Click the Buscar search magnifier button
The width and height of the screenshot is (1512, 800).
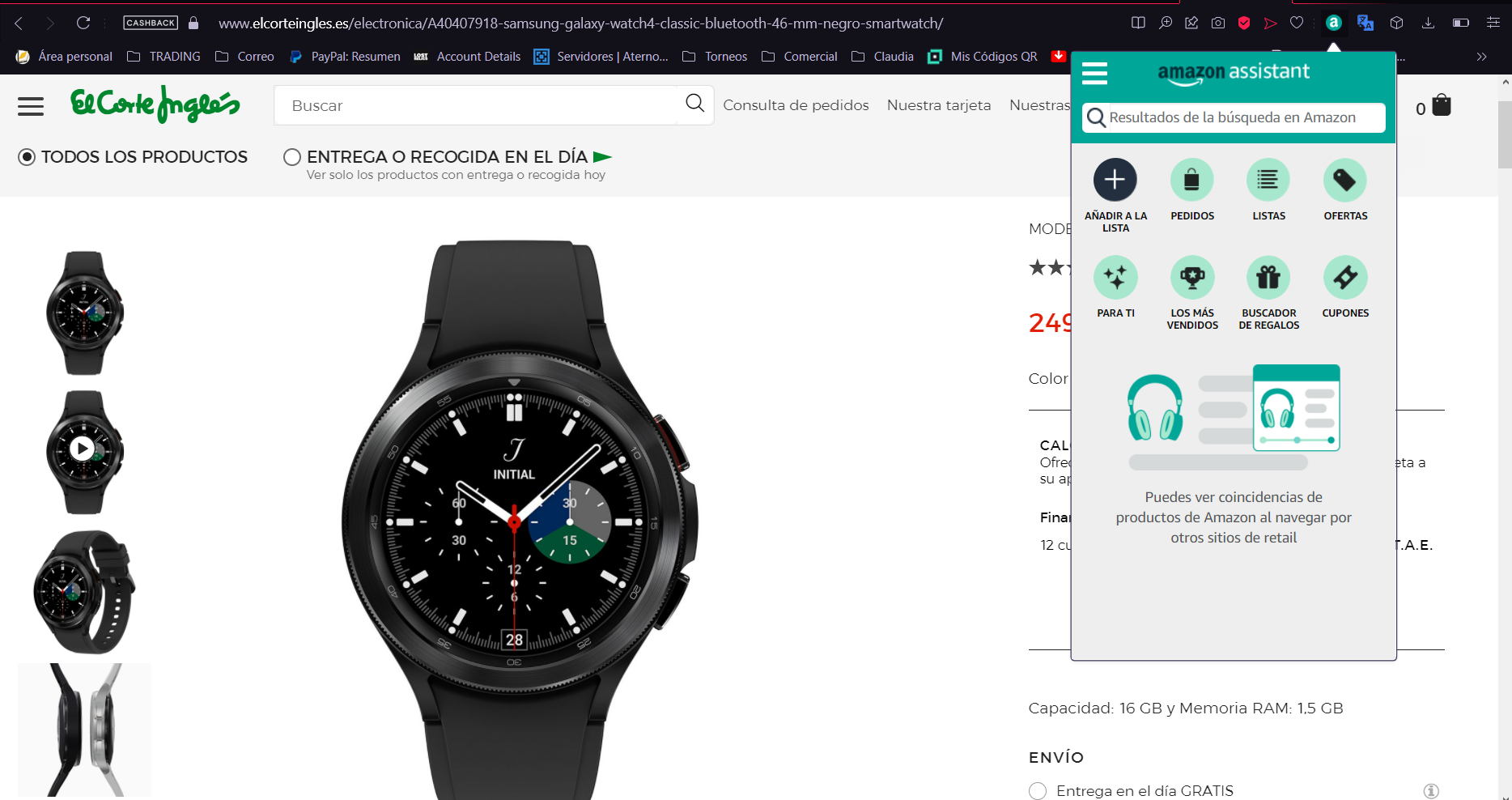pyautogui.click(x=694, y=103)
